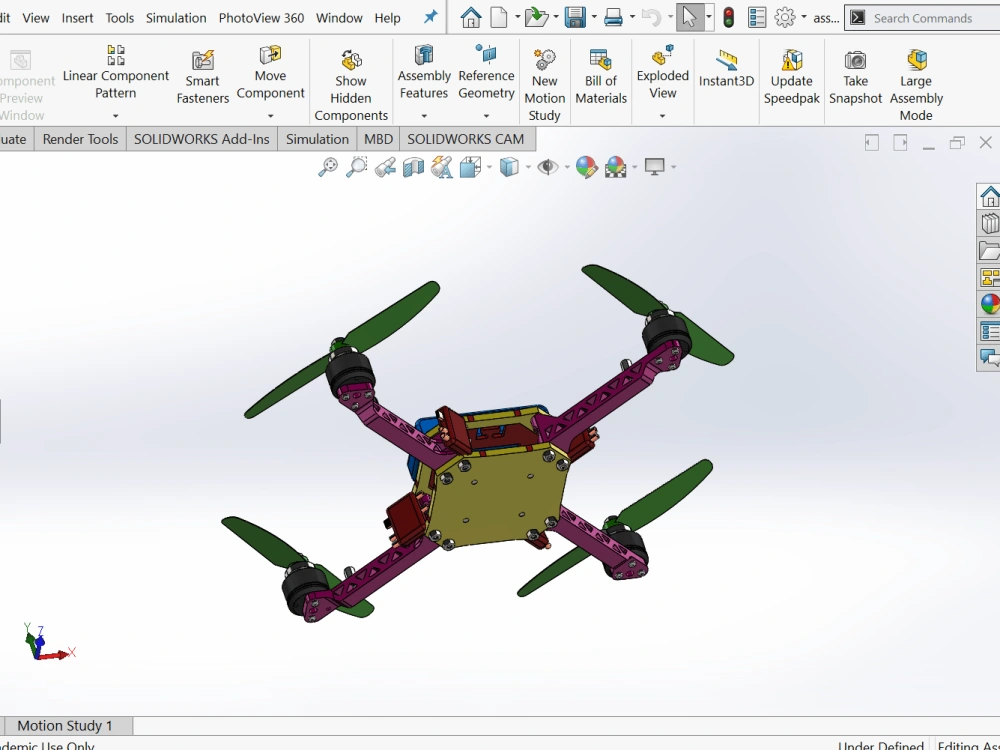This screenshot has height=750, width=1000.
Task: Expand the New document dropdown arrow
Action: click(517, 17)
